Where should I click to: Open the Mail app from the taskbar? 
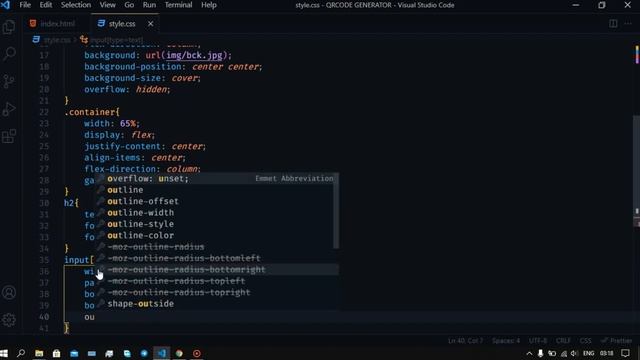(x=74, y=353)
